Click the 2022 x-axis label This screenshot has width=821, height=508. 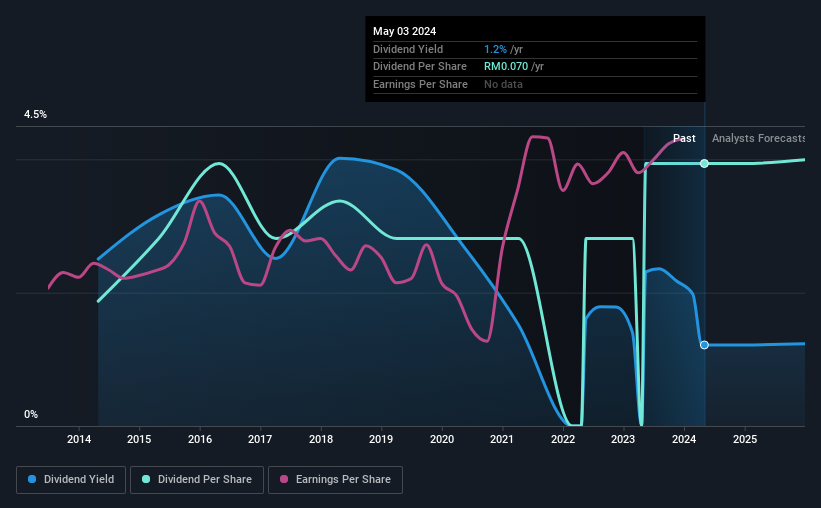[x=563, y=439]
